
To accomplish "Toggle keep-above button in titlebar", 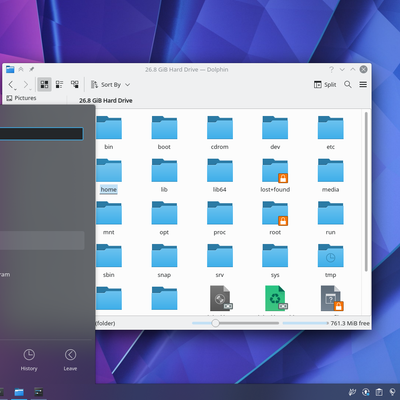I will (21, 69).
